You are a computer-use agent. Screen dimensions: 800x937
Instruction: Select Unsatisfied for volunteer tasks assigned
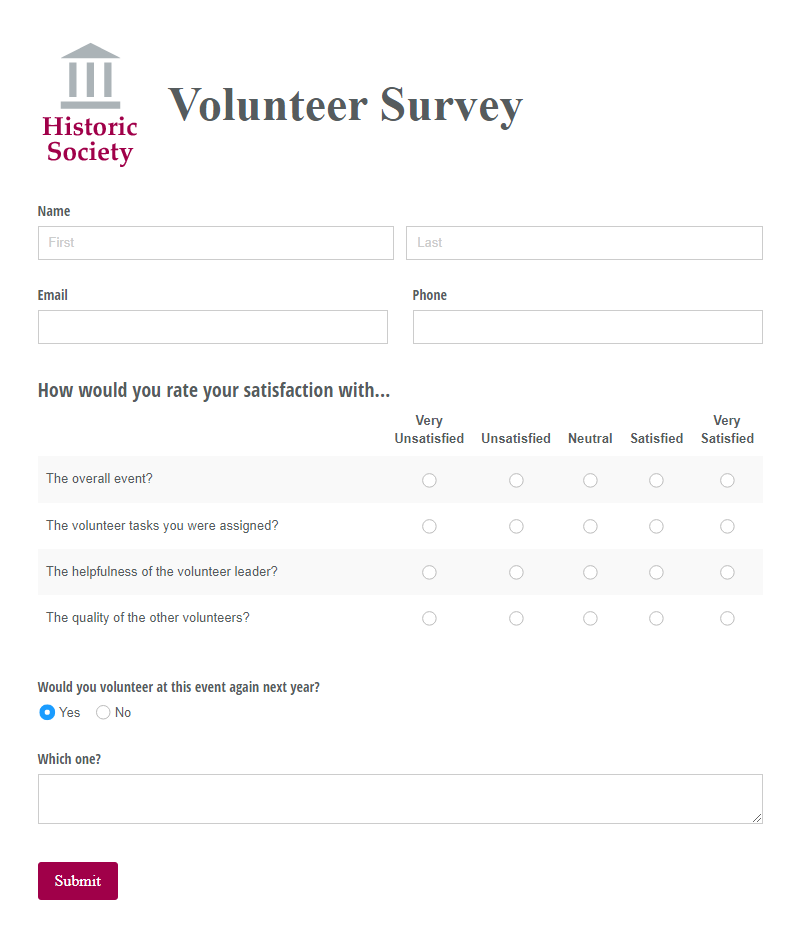coord(516,526)
